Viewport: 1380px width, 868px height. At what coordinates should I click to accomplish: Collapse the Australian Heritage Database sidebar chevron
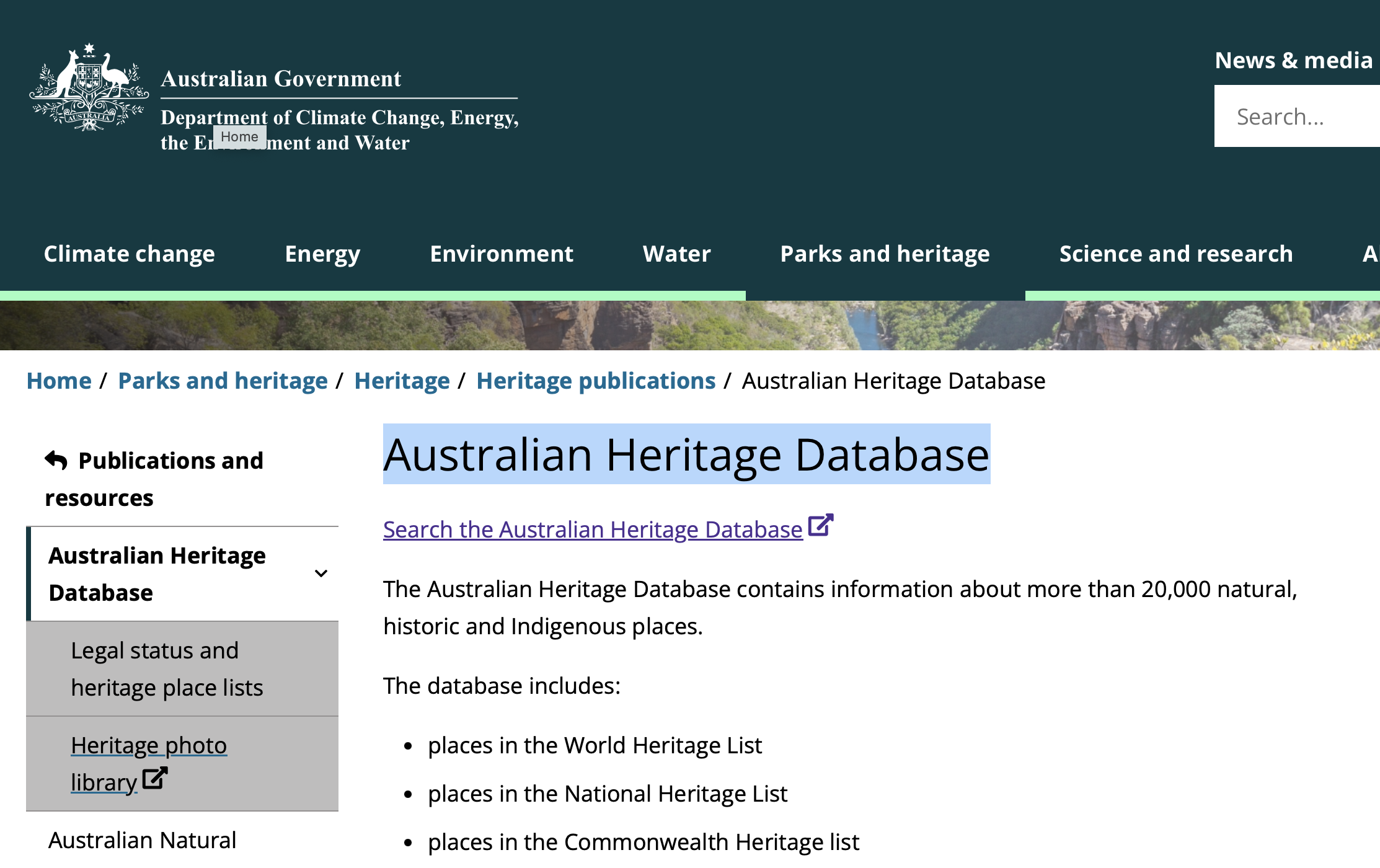[x=321, y=573]
